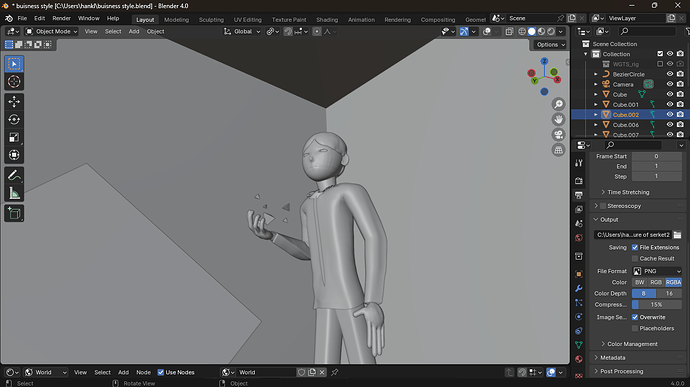Screen dimensions: 690x387
Task: Open the Scene properties tab
Action: click(579, 224)
